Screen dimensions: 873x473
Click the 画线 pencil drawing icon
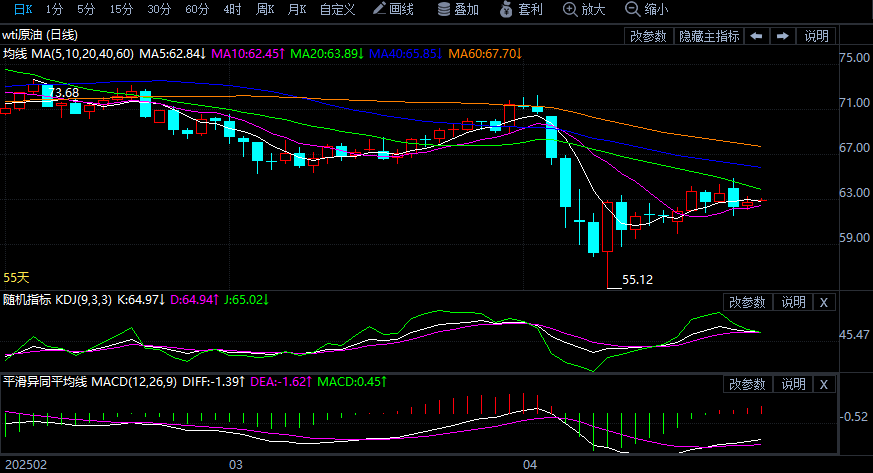(x=379, y=8)
